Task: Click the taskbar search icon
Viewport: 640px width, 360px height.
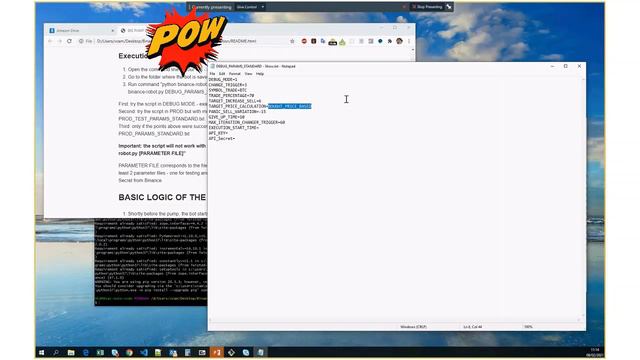Action: 56,352
